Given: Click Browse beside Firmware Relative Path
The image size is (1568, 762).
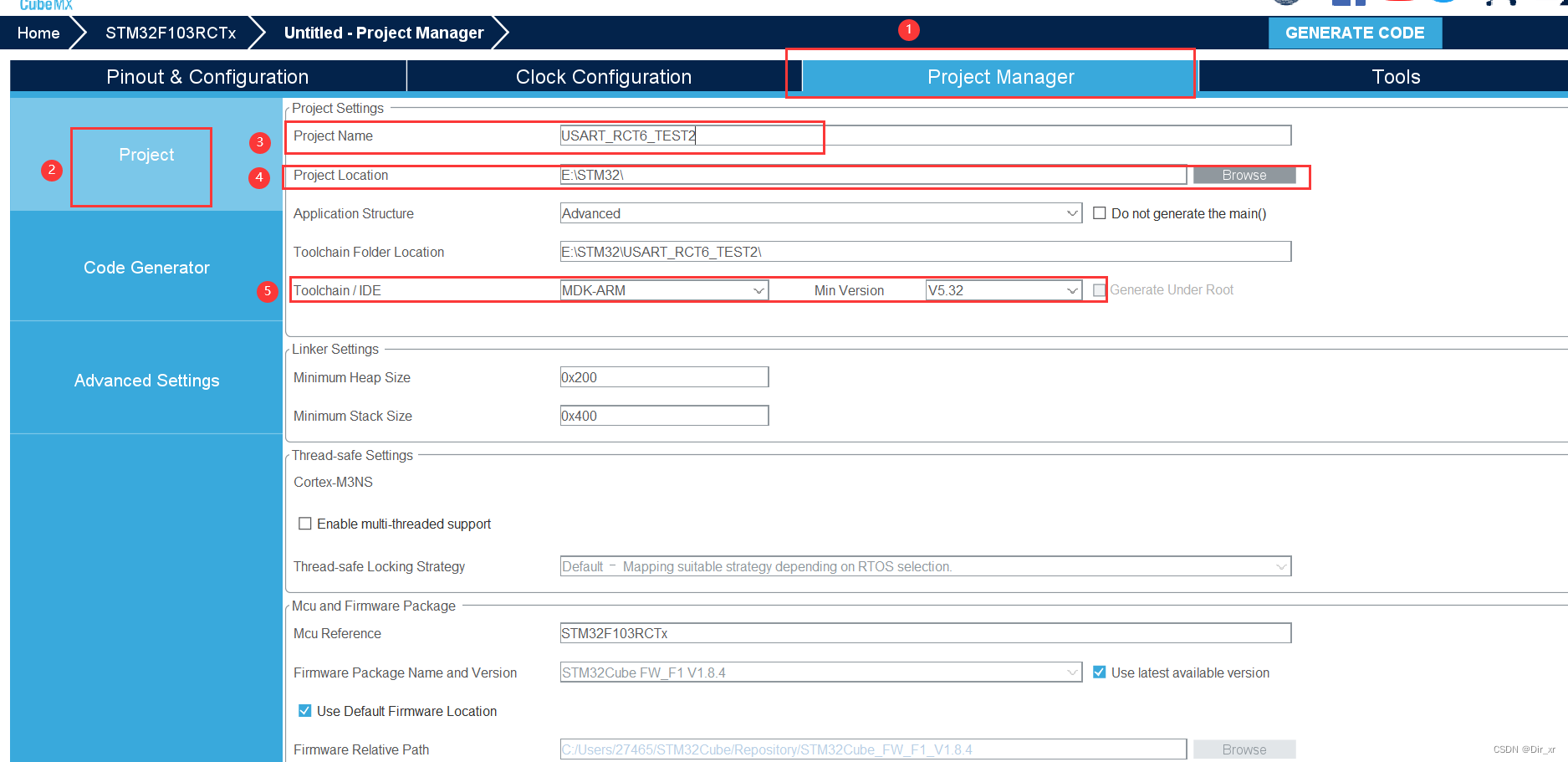Looking at the screenshot, I should 1244,749.
